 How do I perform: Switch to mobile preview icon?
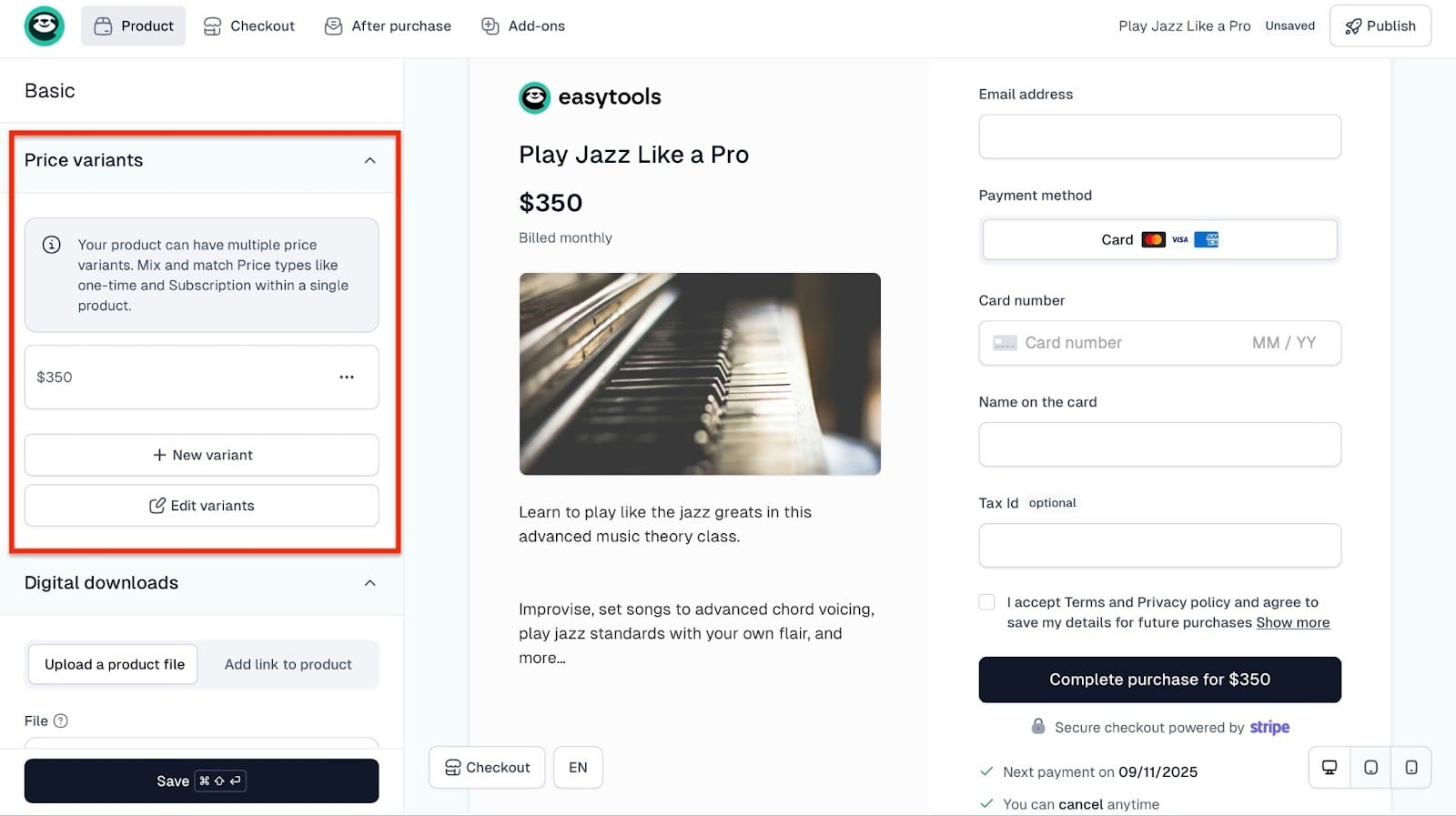coord(1411,767)
